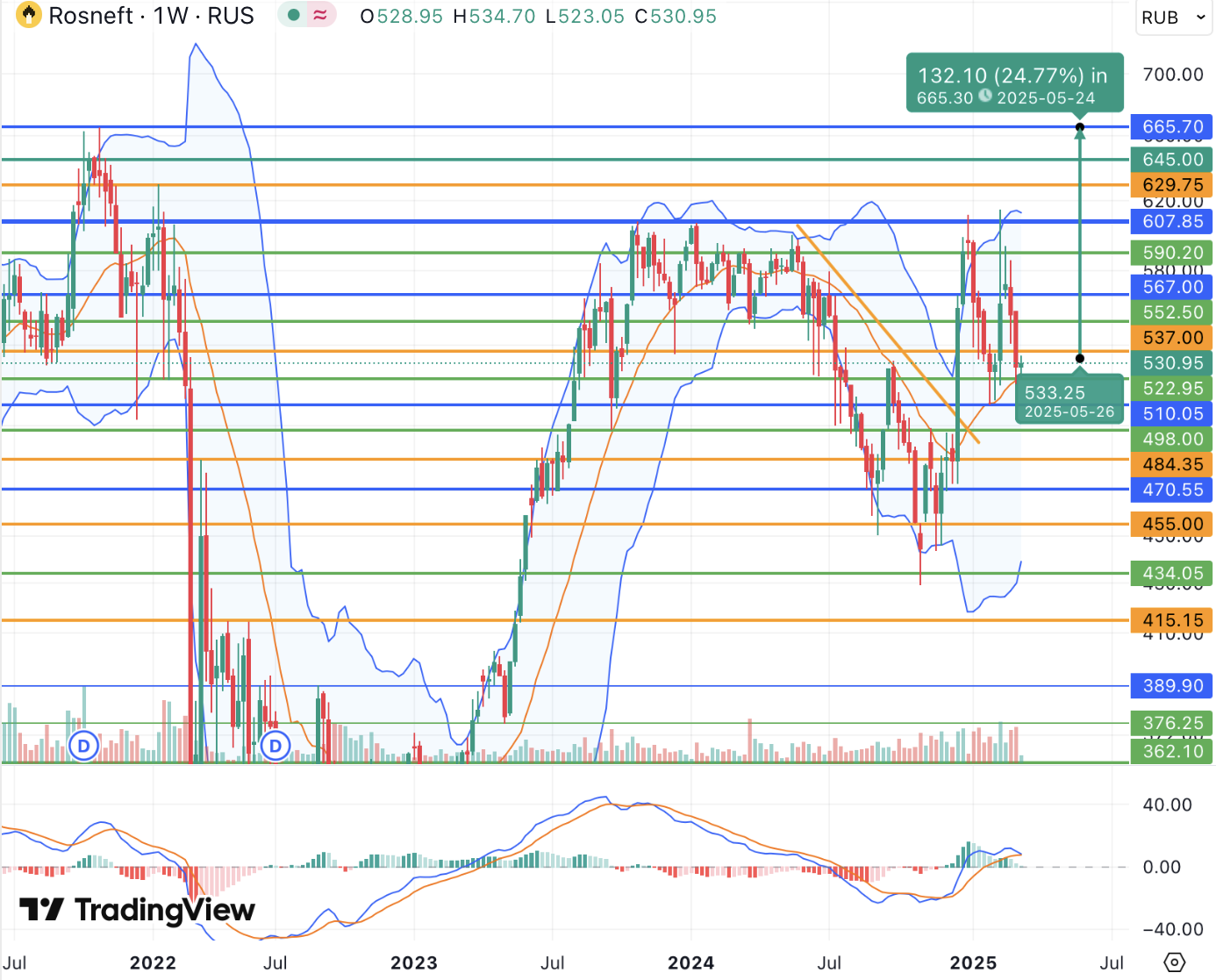Screen dimensions: 1216x980
Task: Click the 40.00 MACD axis label
Action: tap(1167, 805)
